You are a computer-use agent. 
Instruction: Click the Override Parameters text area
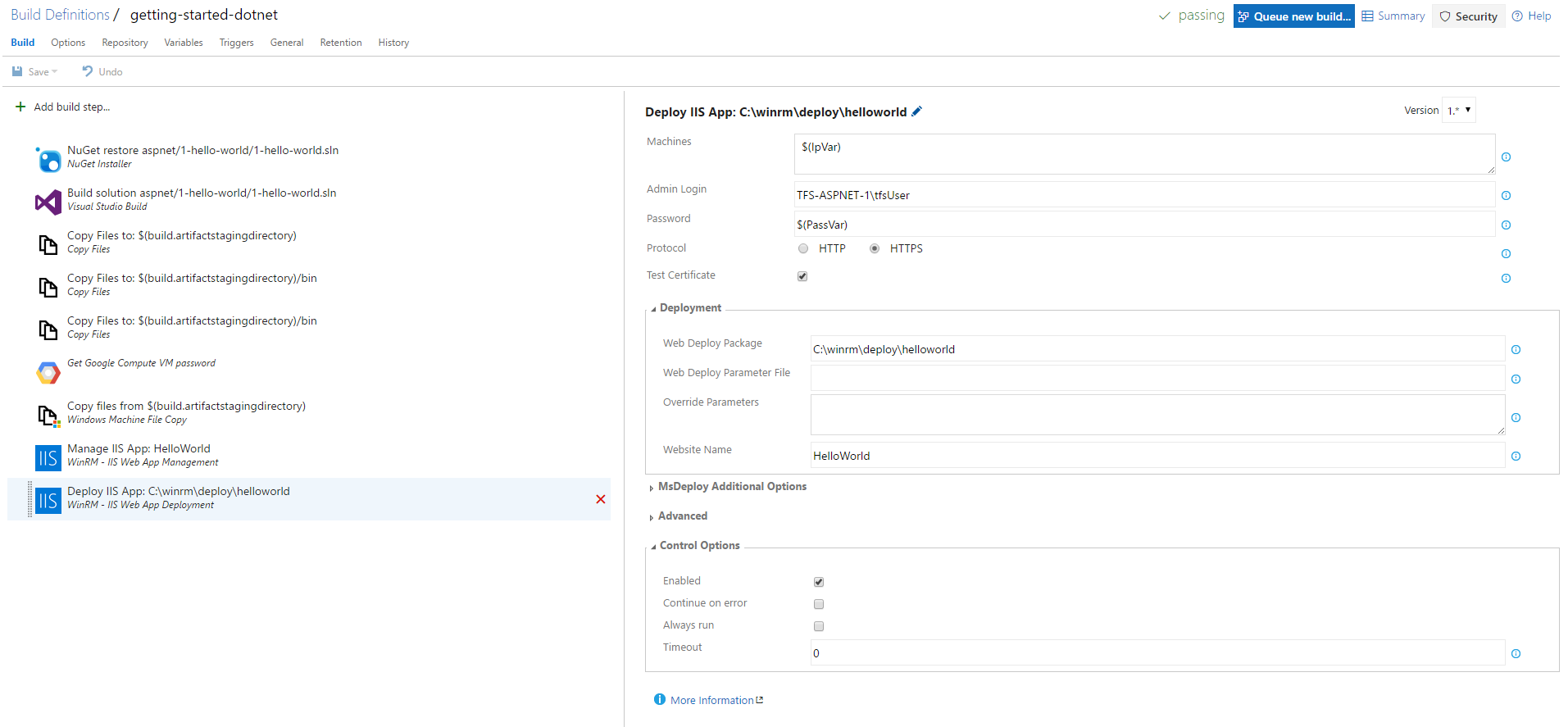[1157, 415]
